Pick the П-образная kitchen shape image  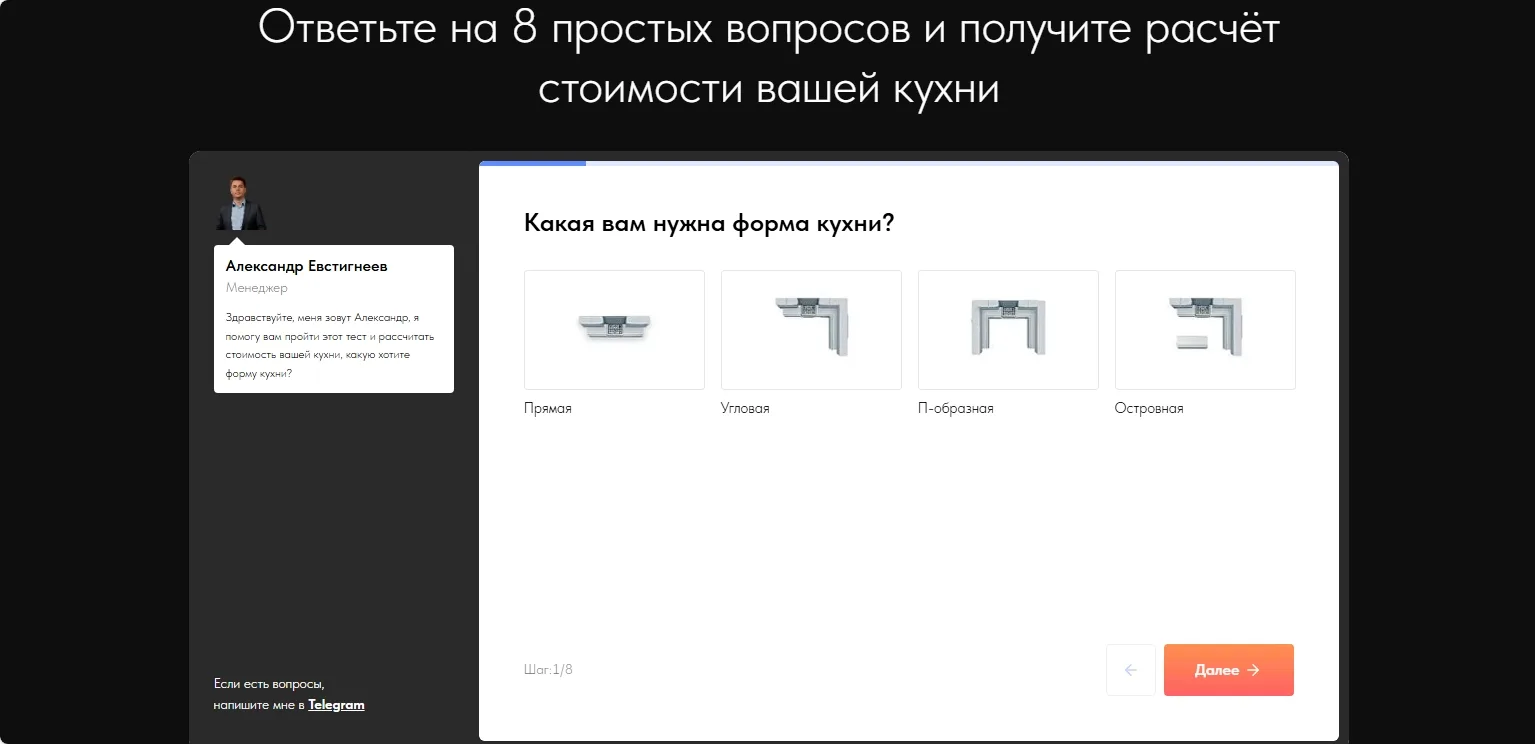point(1008,330)
